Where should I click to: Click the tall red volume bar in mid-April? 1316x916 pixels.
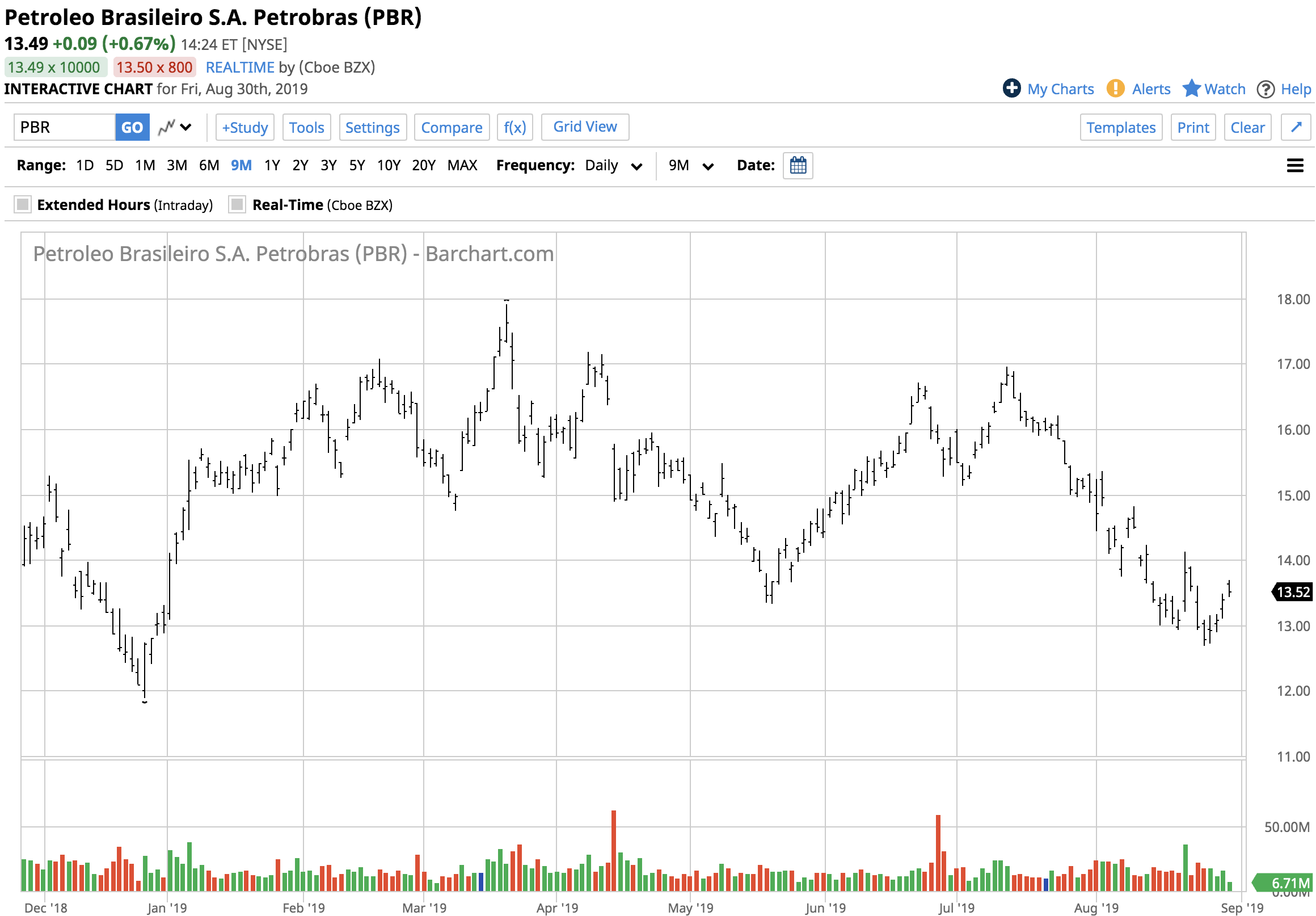pos(614,851)
